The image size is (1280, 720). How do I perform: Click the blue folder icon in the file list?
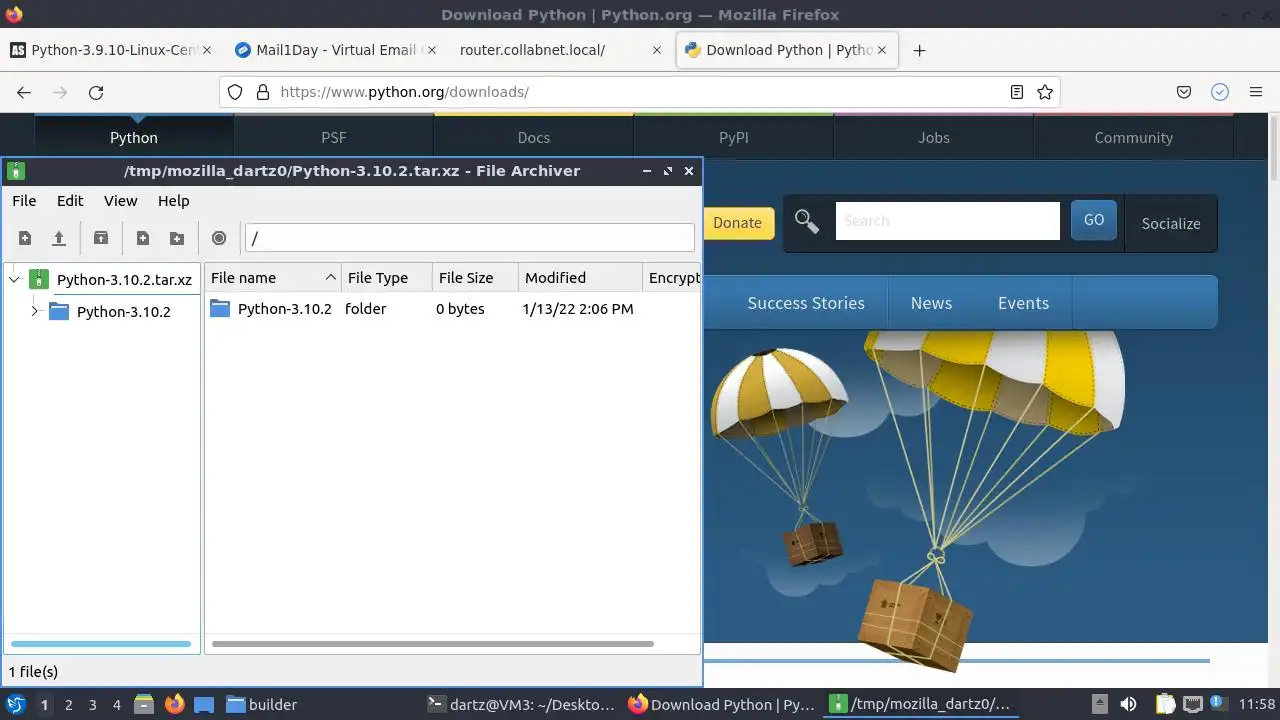coord(220,308)
